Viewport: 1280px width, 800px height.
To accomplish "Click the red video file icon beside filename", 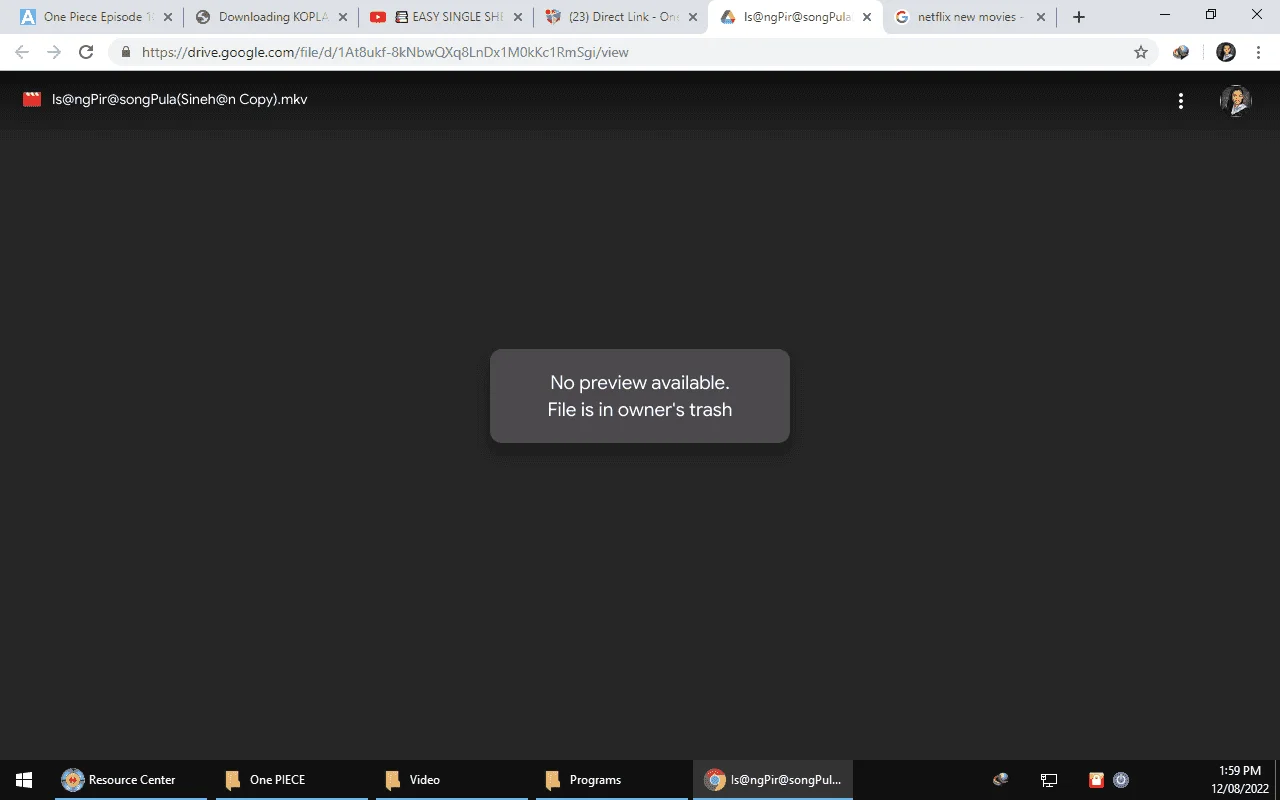I will pyautogui.click(x=32, y=99).
